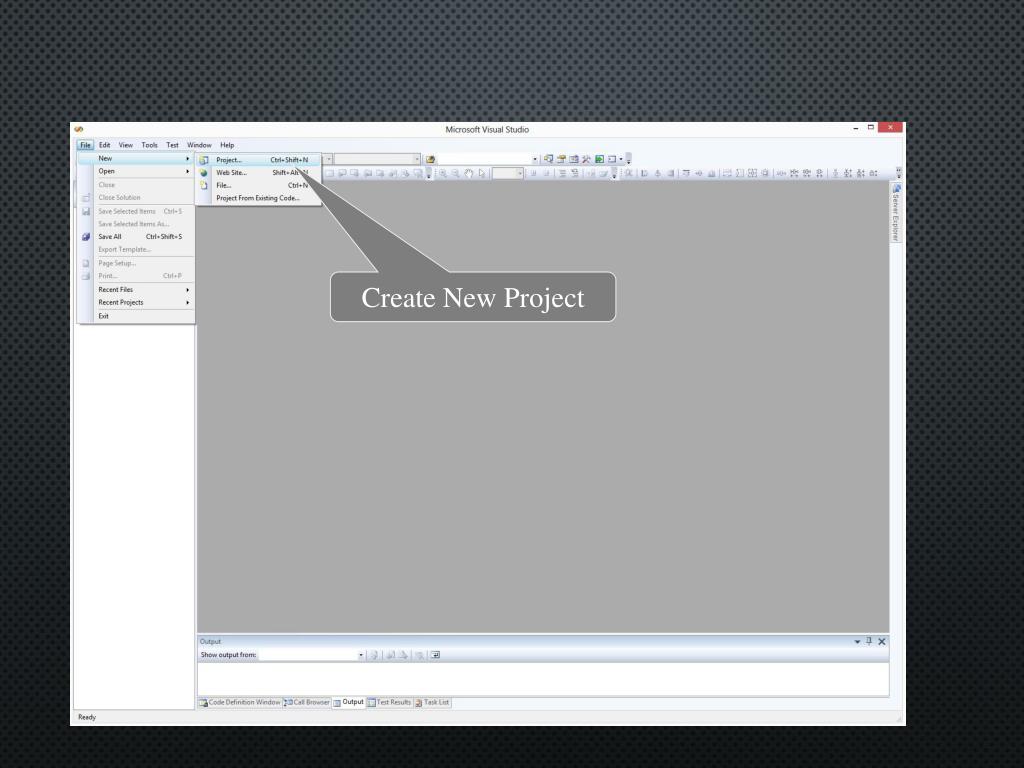The width and height of the screenshot is (1024, 768).
Task: Choose Save All in File menu
Action: coord(136,236)
